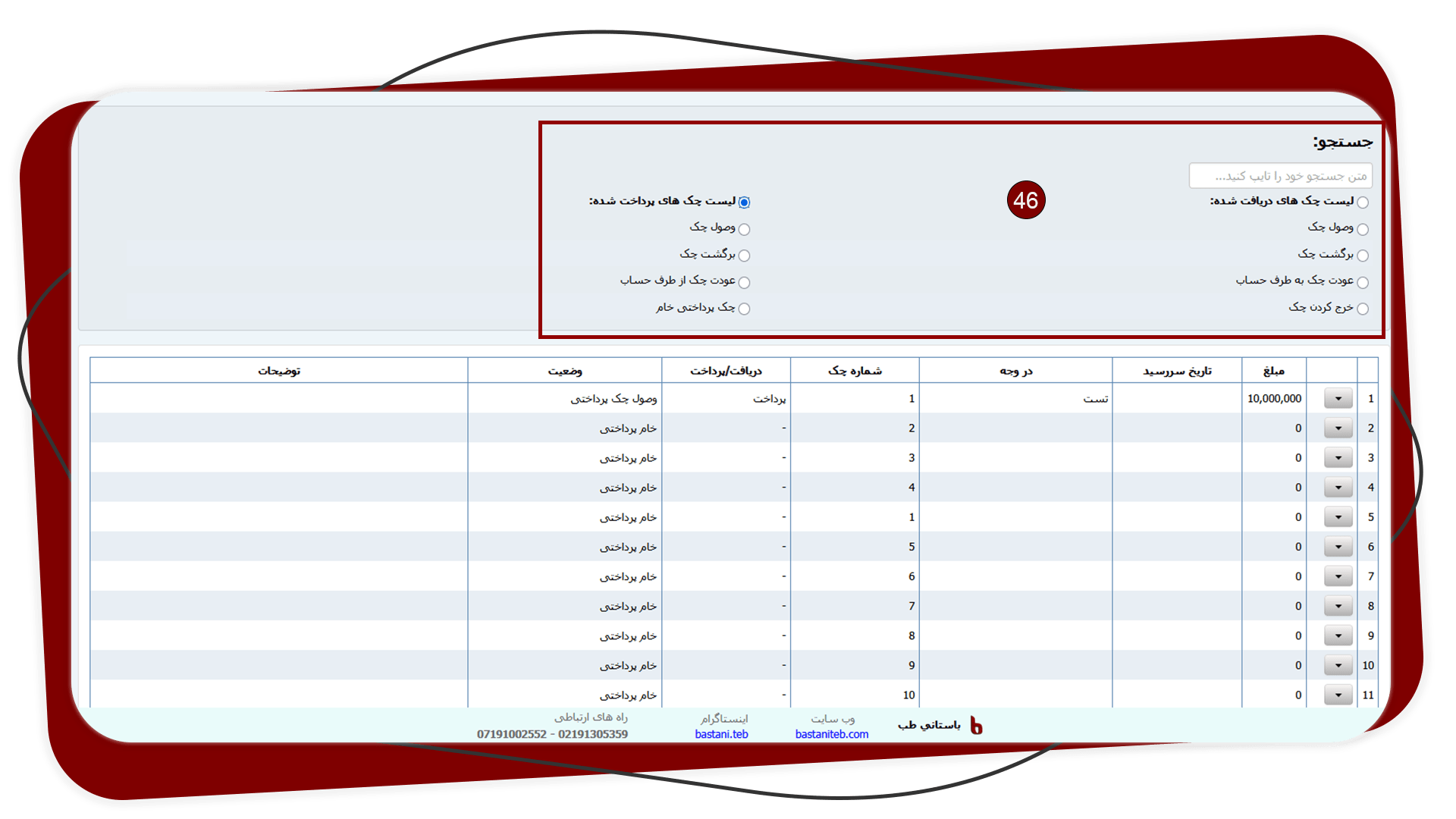Open the bastani.teb Instagram link
Image resolution: width=1456 pixels, height=819 pixels.
point(721,734)
